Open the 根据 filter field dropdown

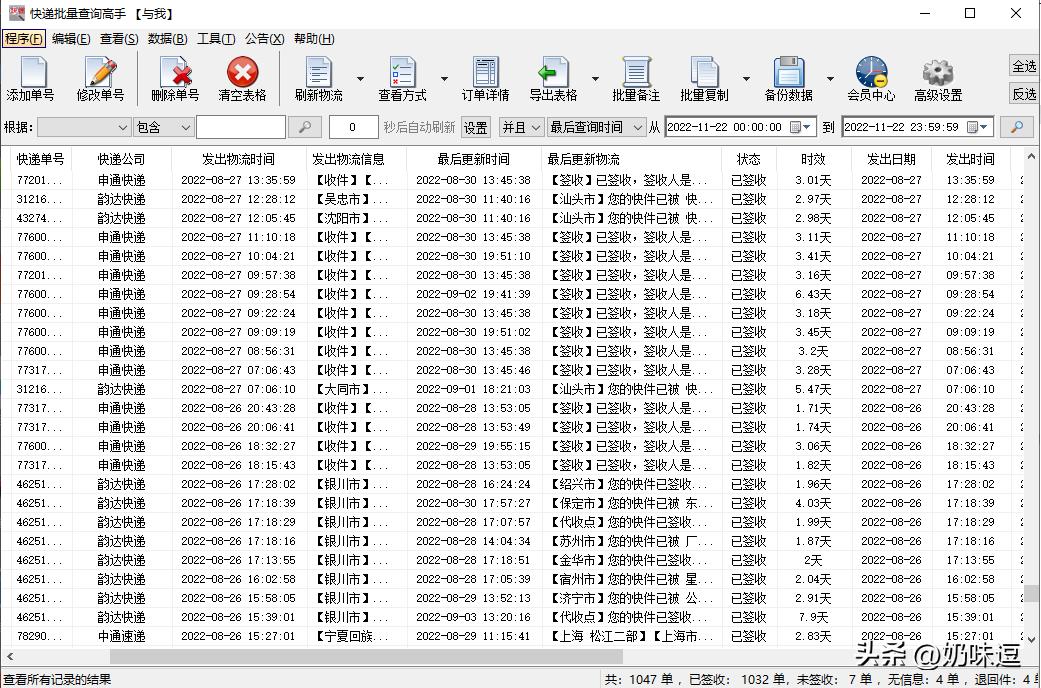pos(84,127)
